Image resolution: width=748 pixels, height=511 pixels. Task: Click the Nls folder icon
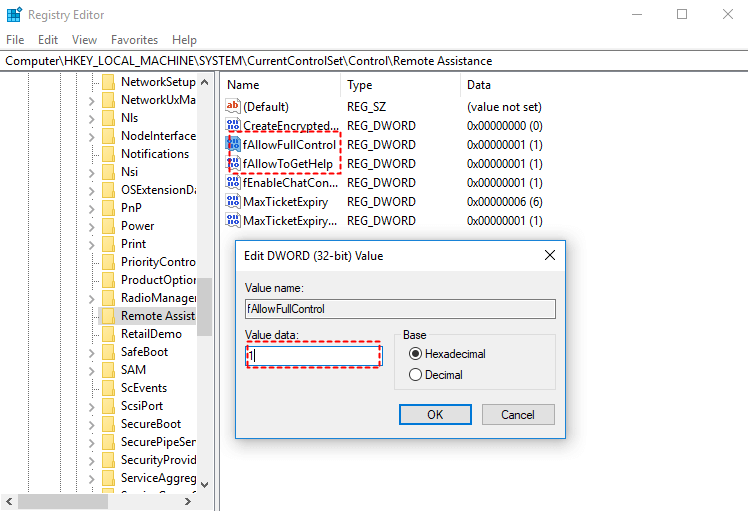109,118
